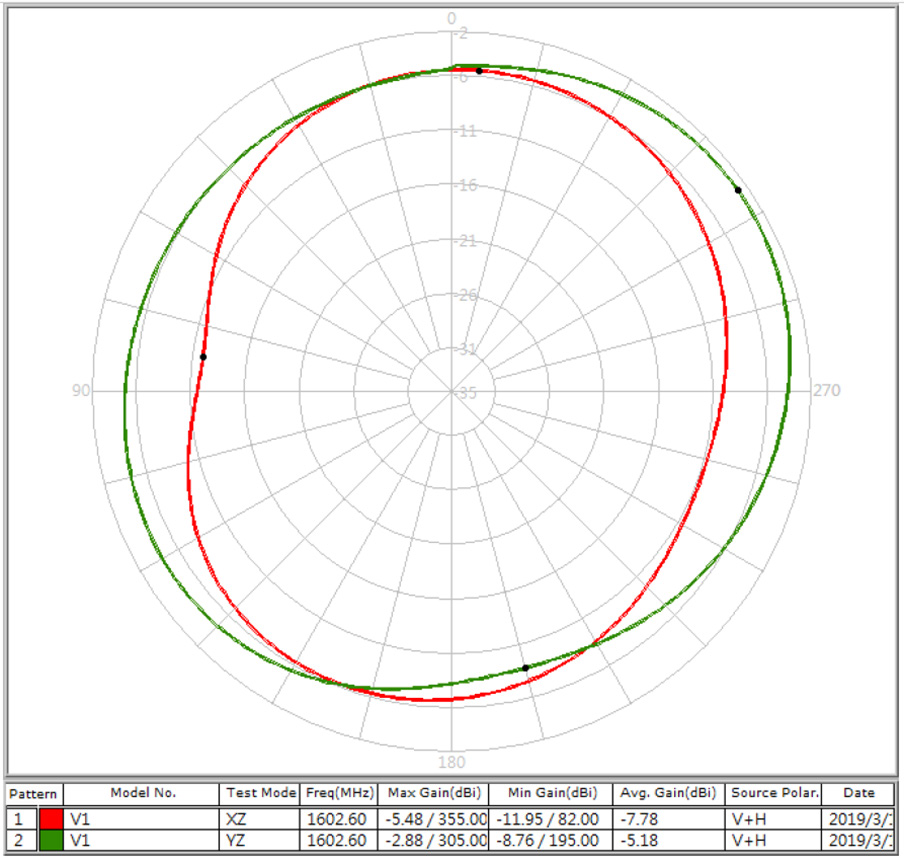Click the -5.48 / 355.00 max gain cell

point(433,817)
